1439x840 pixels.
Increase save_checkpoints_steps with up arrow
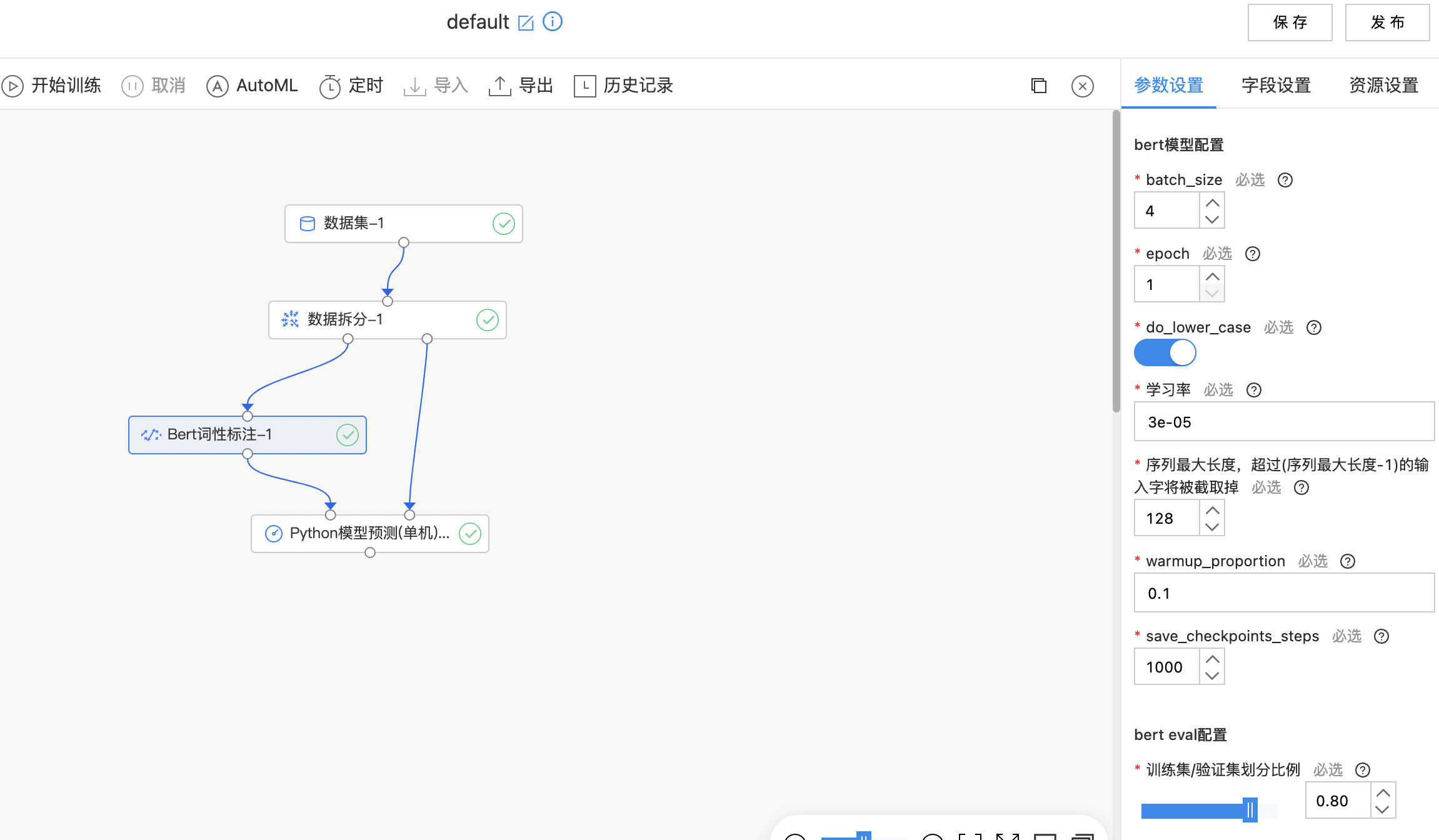[x=1212, y=659]
